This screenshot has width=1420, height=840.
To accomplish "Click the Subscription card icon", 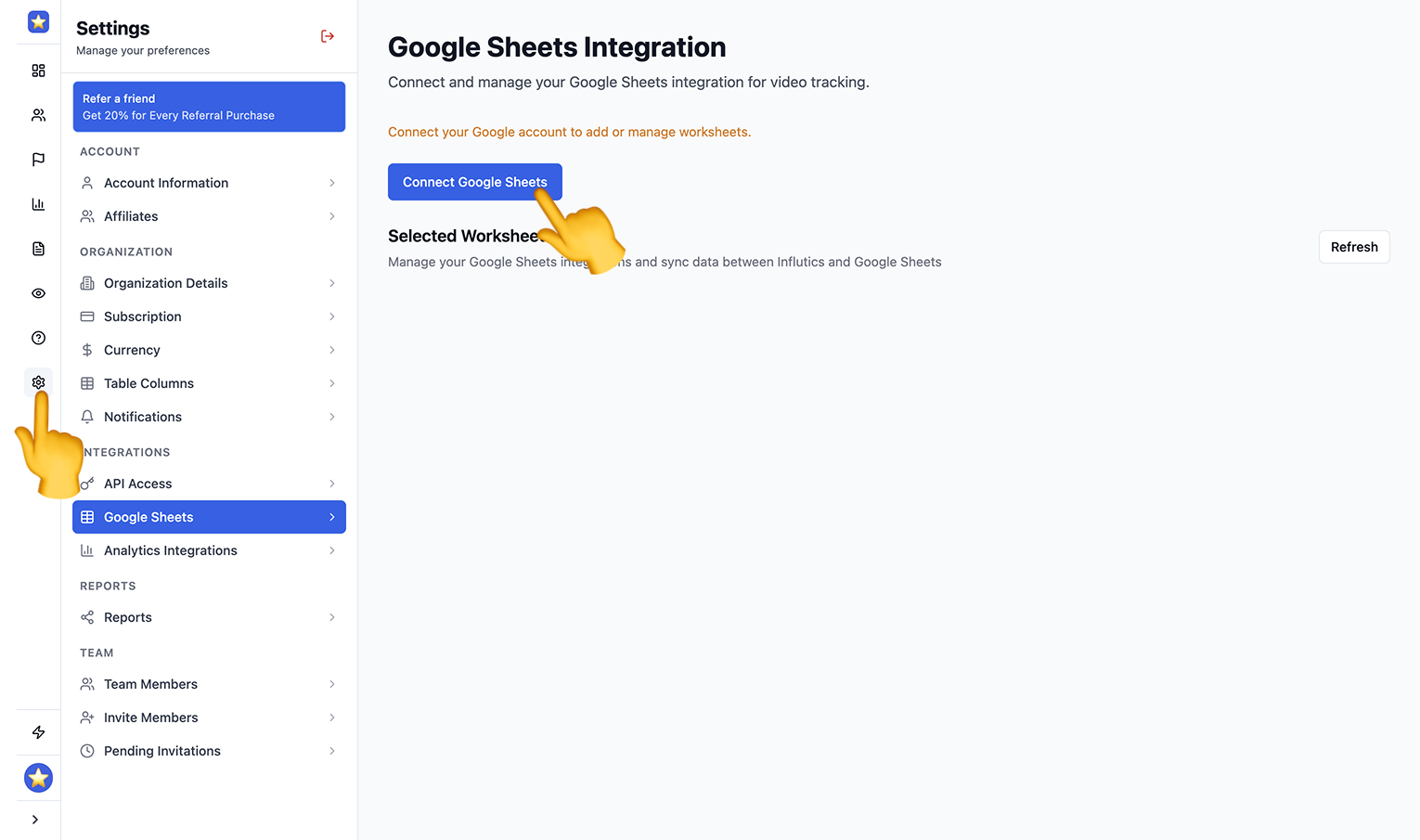I will pyautogui.click(x=87, y=317).
